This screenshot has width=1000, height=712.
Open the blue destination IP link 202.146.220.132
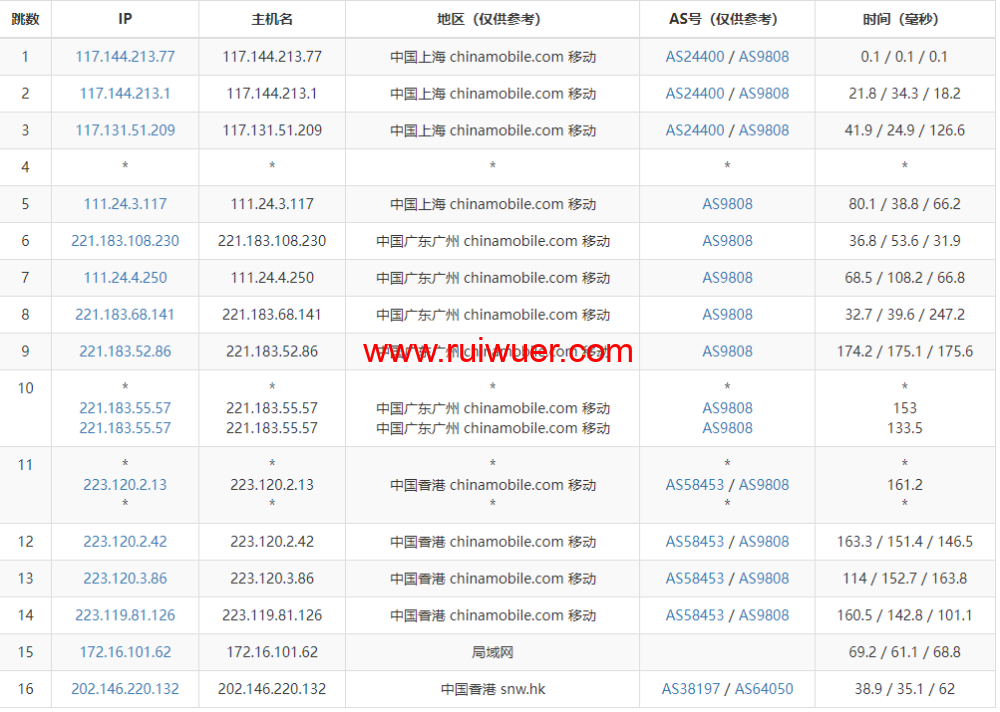125,689
